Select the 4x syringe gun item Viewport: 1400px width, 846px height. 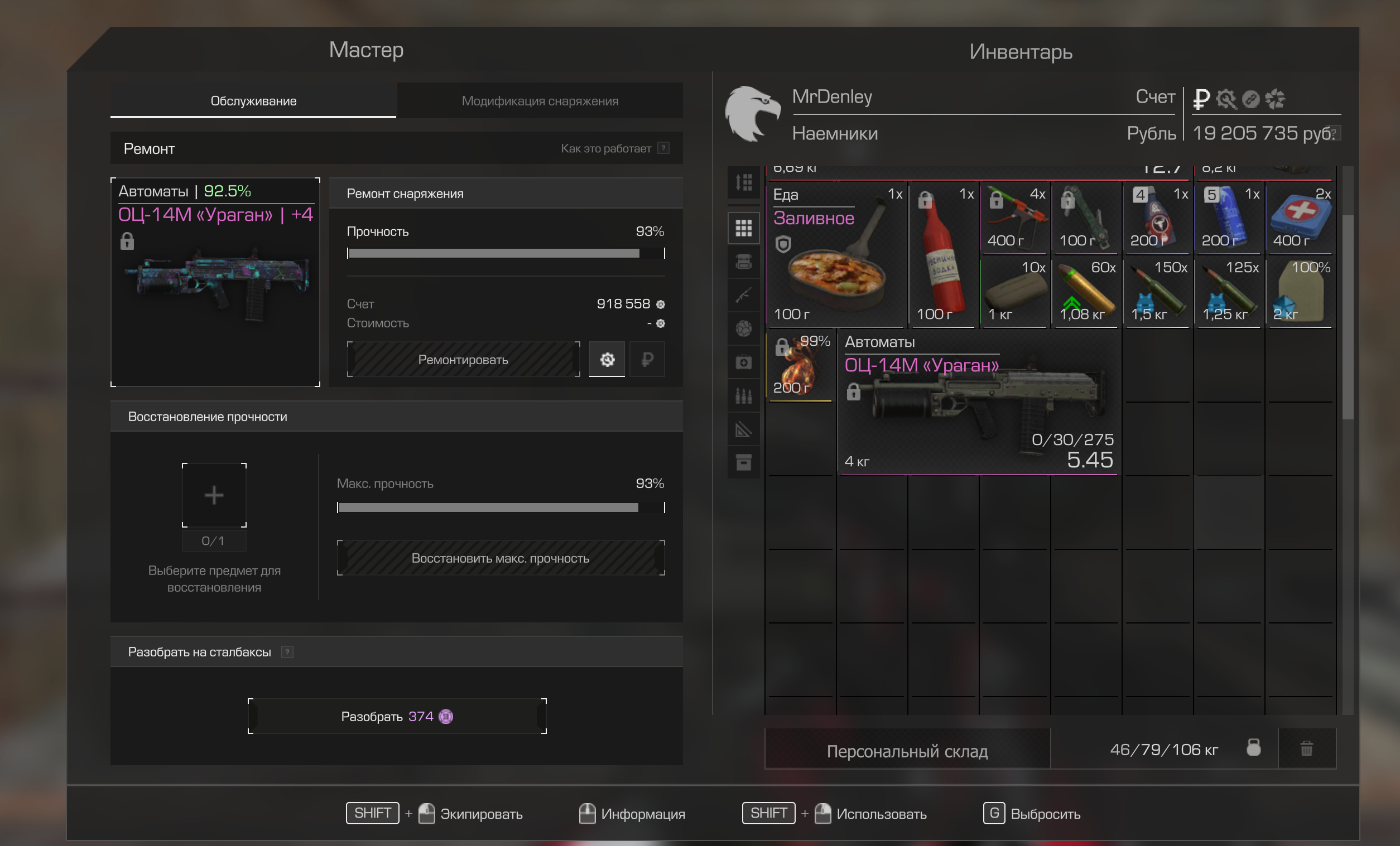1014,217
